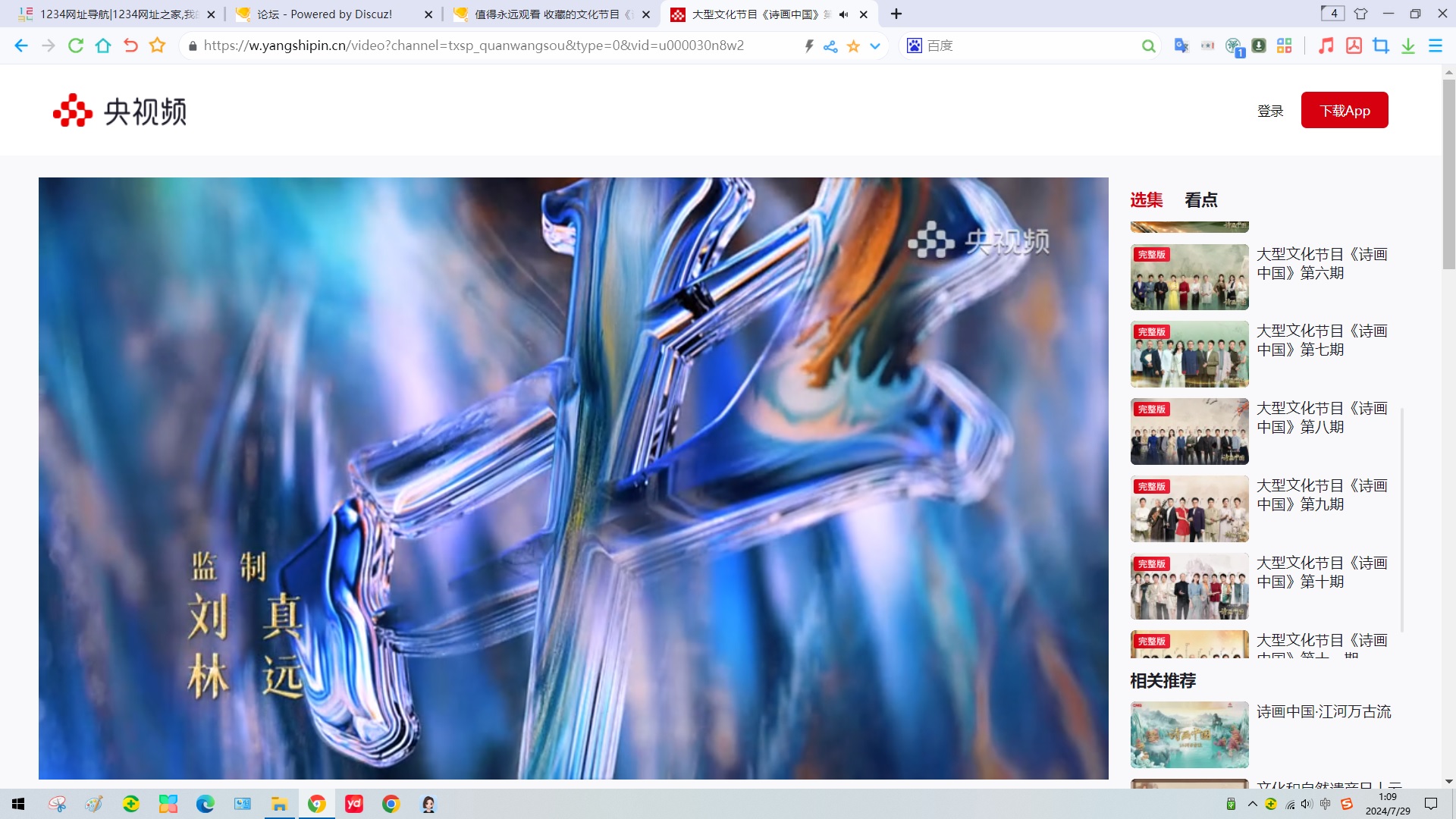
Task: Switch to 值得永远观看 tab
Action: (551, 14)
